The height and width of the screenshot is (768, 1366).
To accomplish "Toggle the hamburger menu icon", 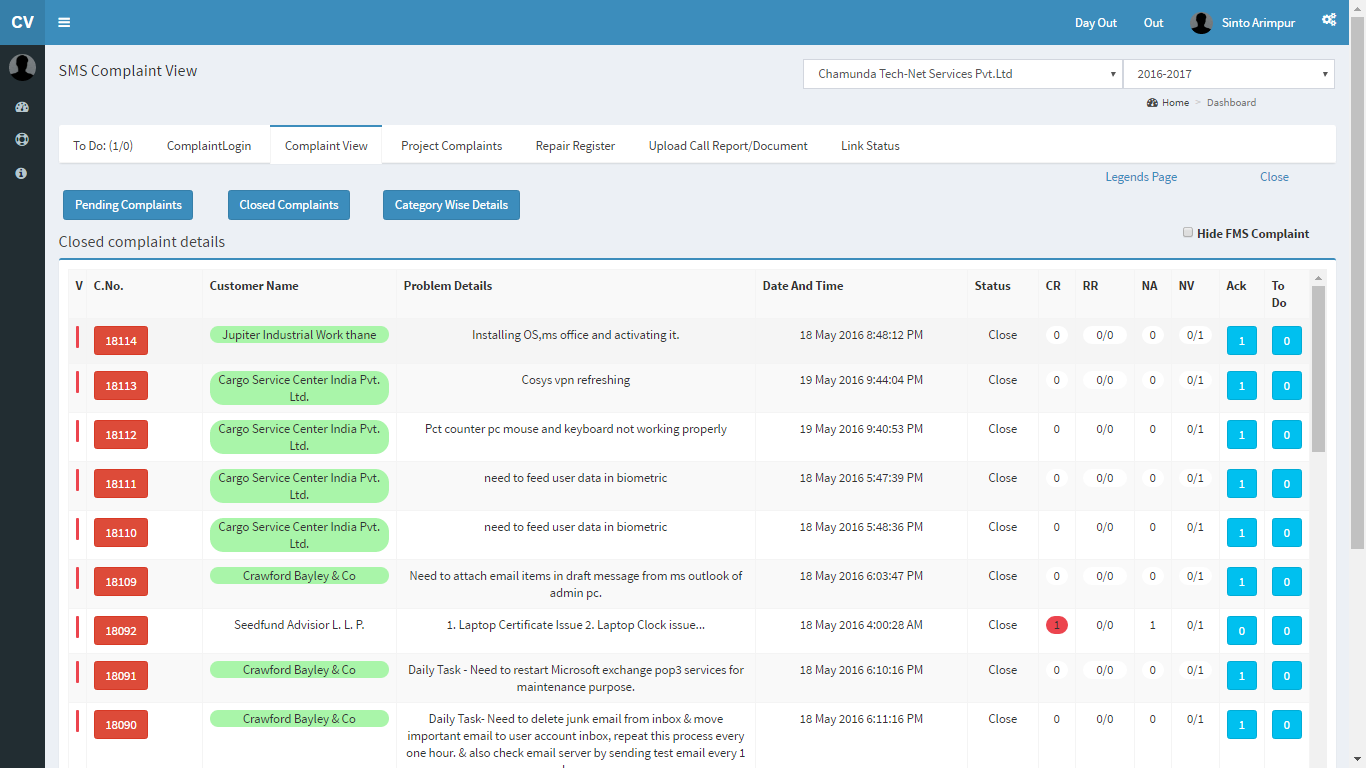I will coord(64,22).
